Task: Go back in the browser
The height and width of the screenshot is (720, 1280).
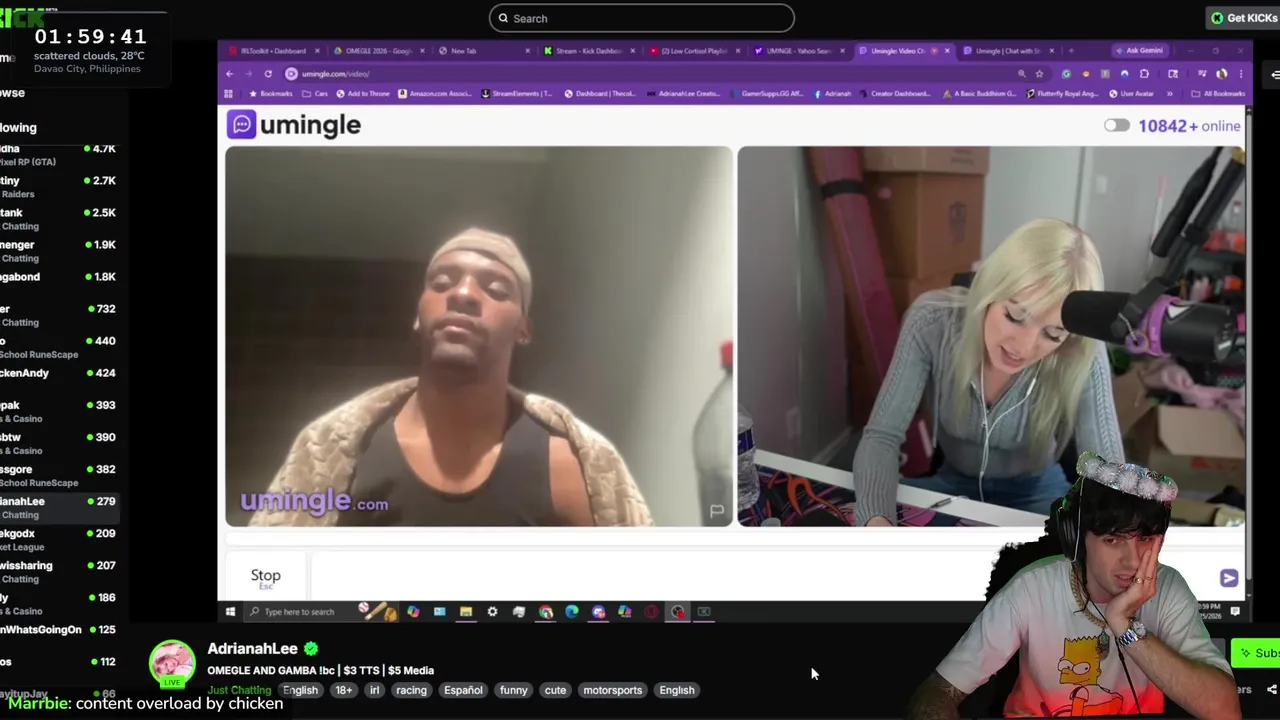Action: (x=229, y=74)
